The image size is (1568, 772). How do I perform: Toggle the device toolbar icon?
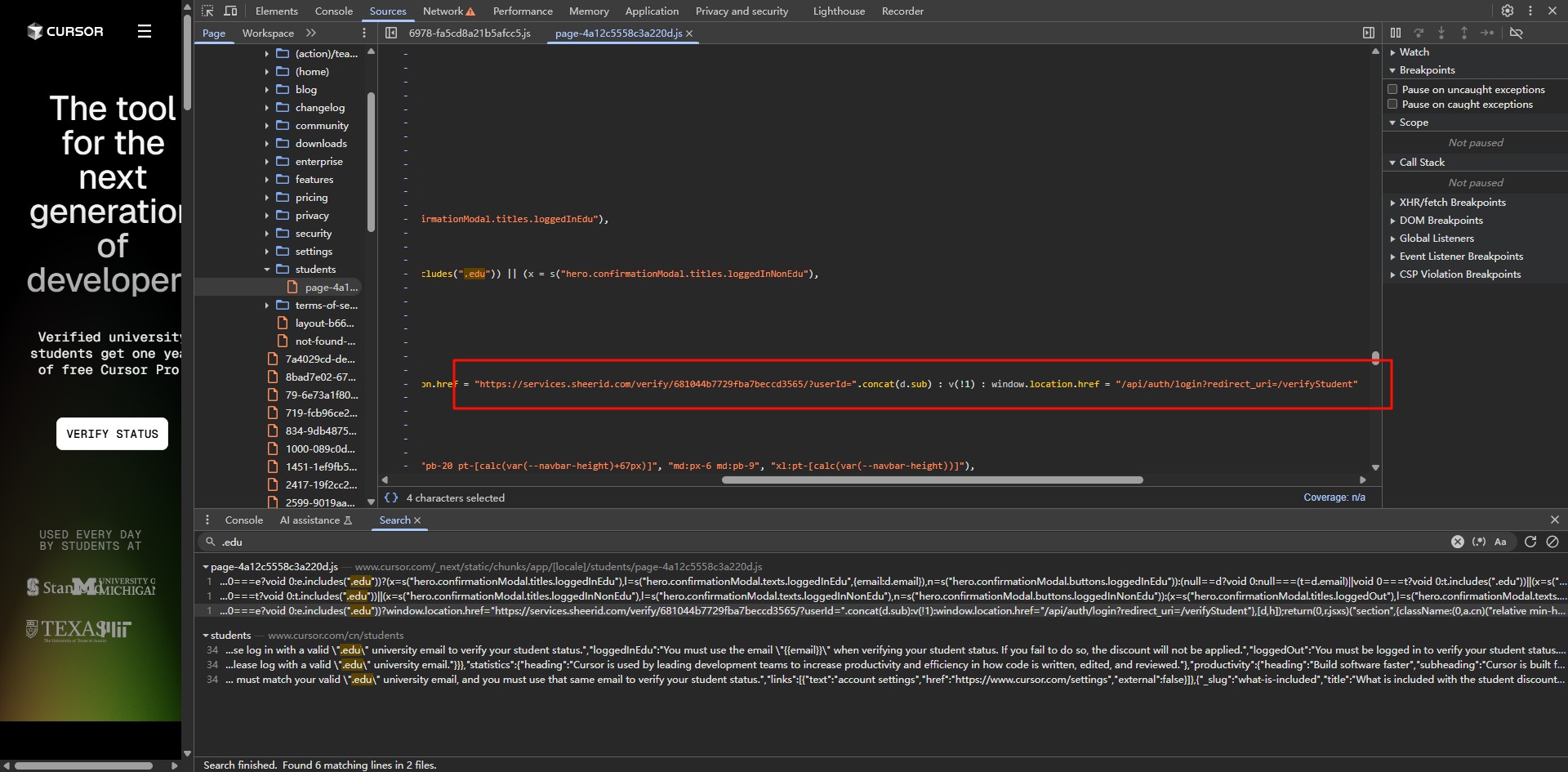coord(230,11)
